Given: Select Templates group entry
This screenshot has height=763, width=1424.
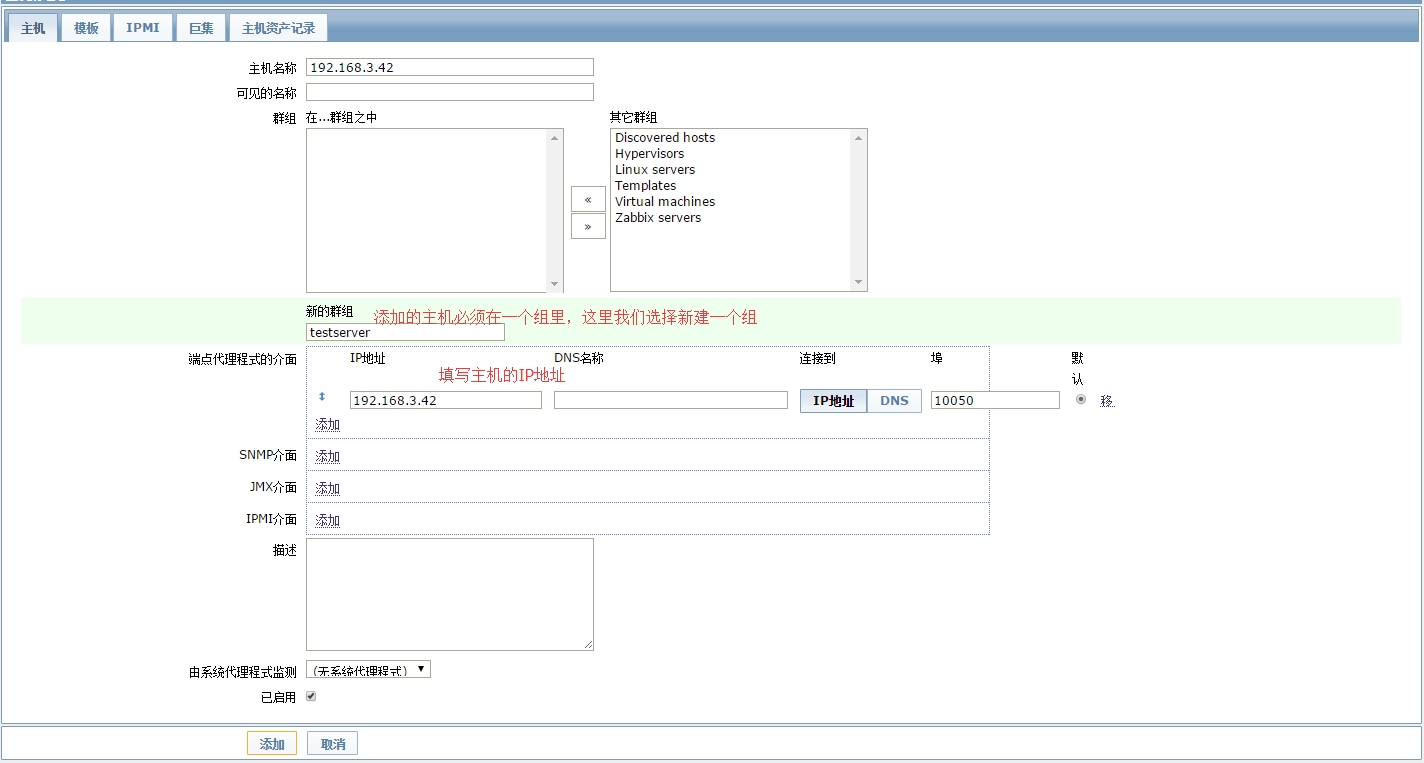Looking at the screenshot, I should tap(646, 186).
